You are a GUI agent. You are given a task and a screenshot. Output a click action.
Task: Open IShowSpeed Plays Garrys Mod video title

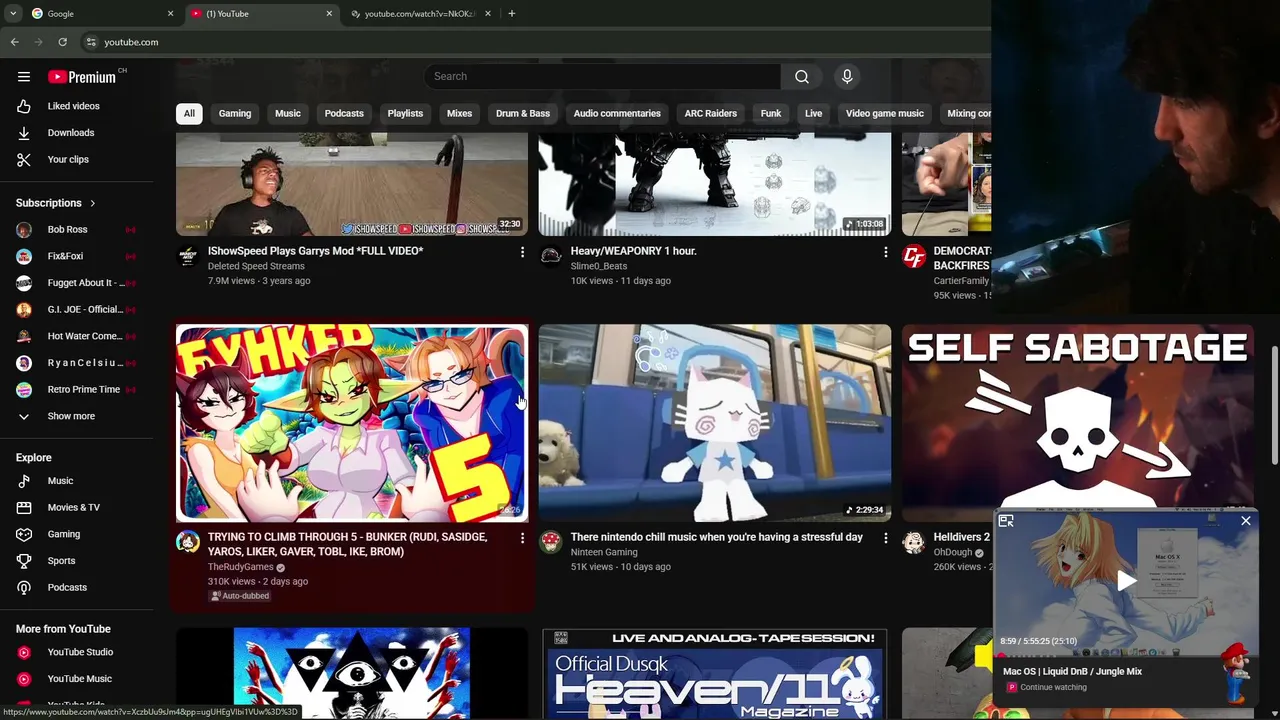pyautogui.click(x=315, y=251)
